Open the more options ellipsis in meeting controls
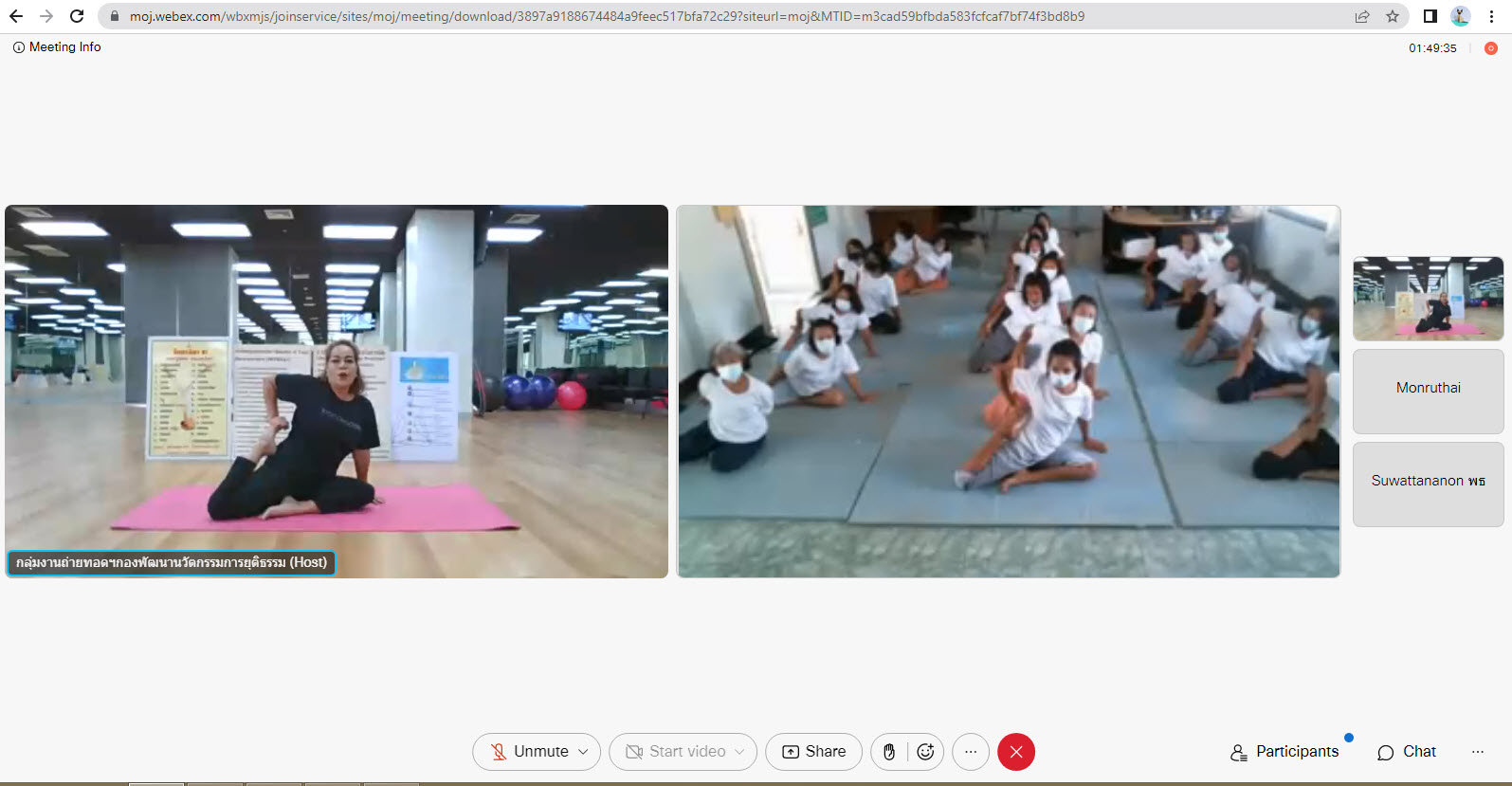 tap(971, 752)
